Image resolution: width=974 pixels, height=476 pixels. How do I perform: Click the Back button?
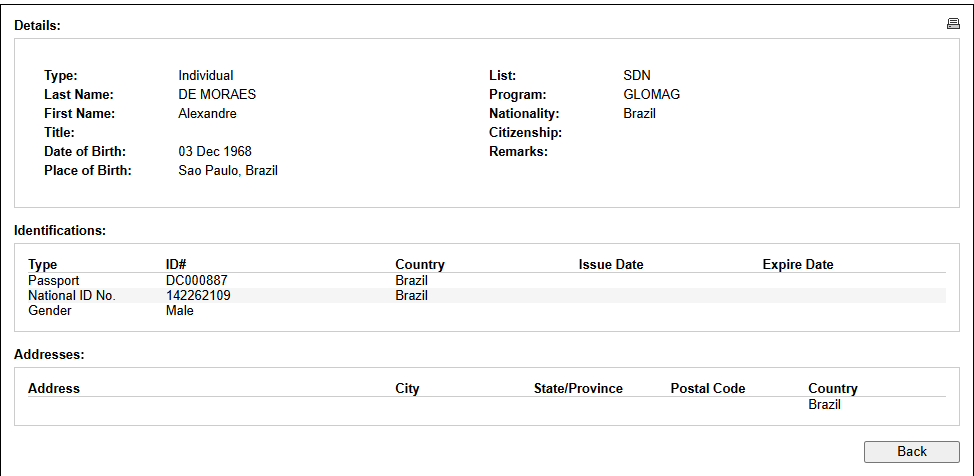(911, 452)
